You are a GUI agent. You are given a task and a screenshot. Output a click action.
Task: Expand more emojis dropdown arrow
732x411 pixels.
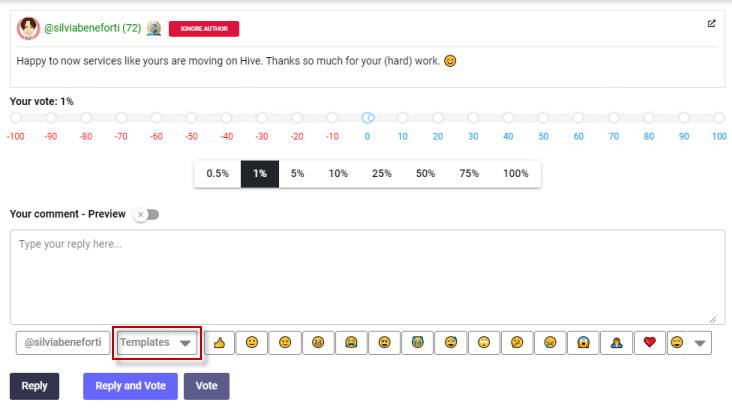(700, 343)
